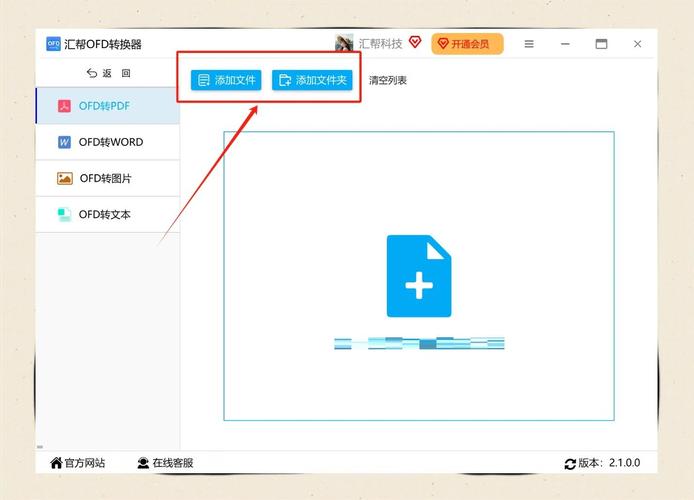
Task: Maximize the converter window
Action: (x=601, y=44)
